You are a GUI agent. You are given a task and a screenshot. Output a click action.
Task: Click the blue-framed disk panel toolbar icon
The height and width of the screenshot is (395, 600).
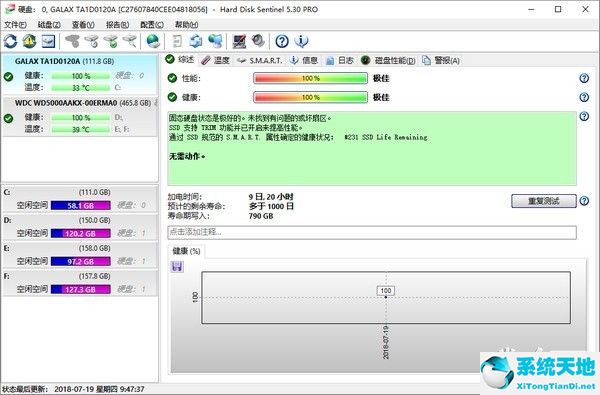point(49,41)
